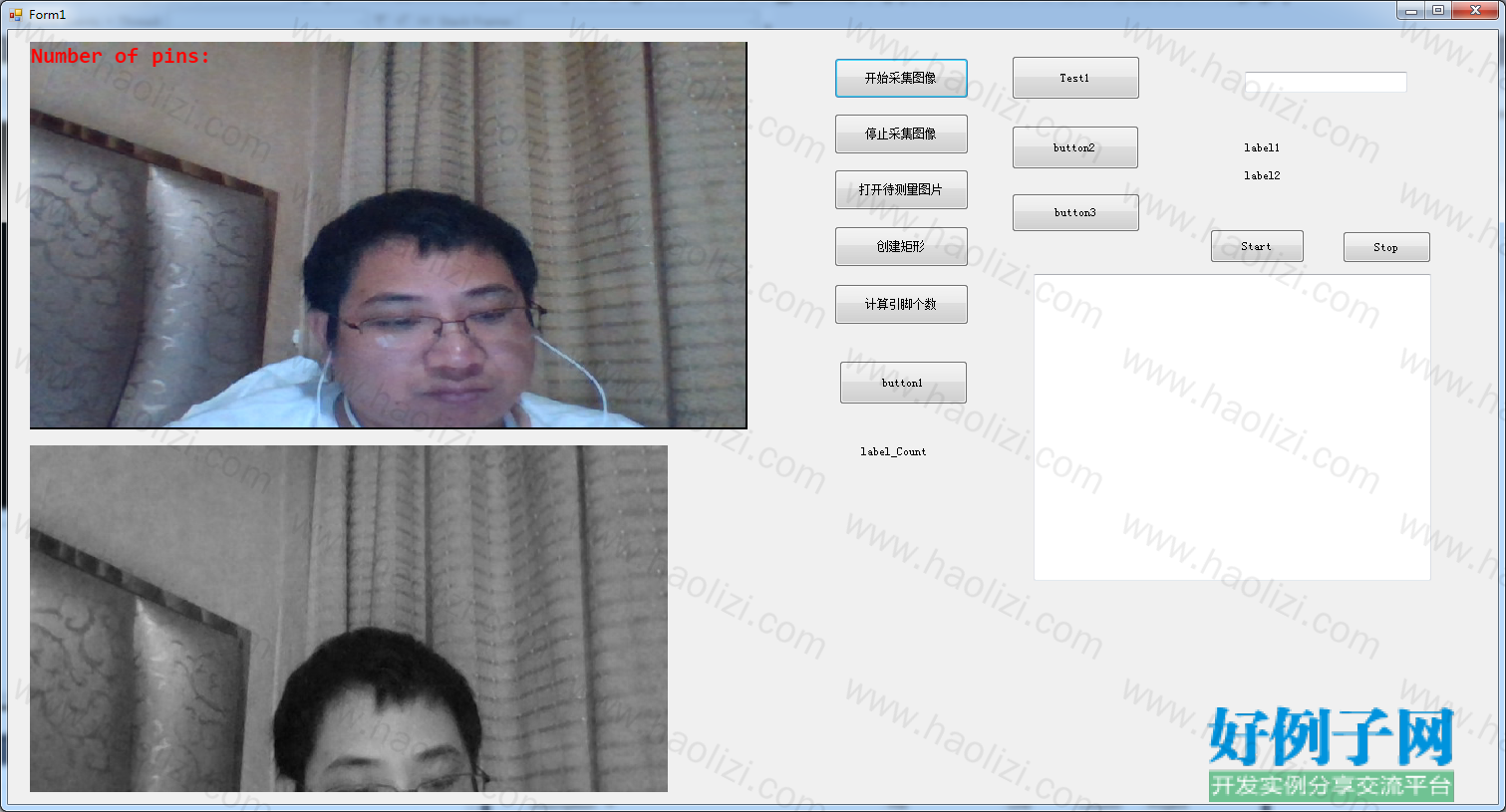
Task: Click the 'Number of pins:' overlay text
Action: [x=121, y=56]
